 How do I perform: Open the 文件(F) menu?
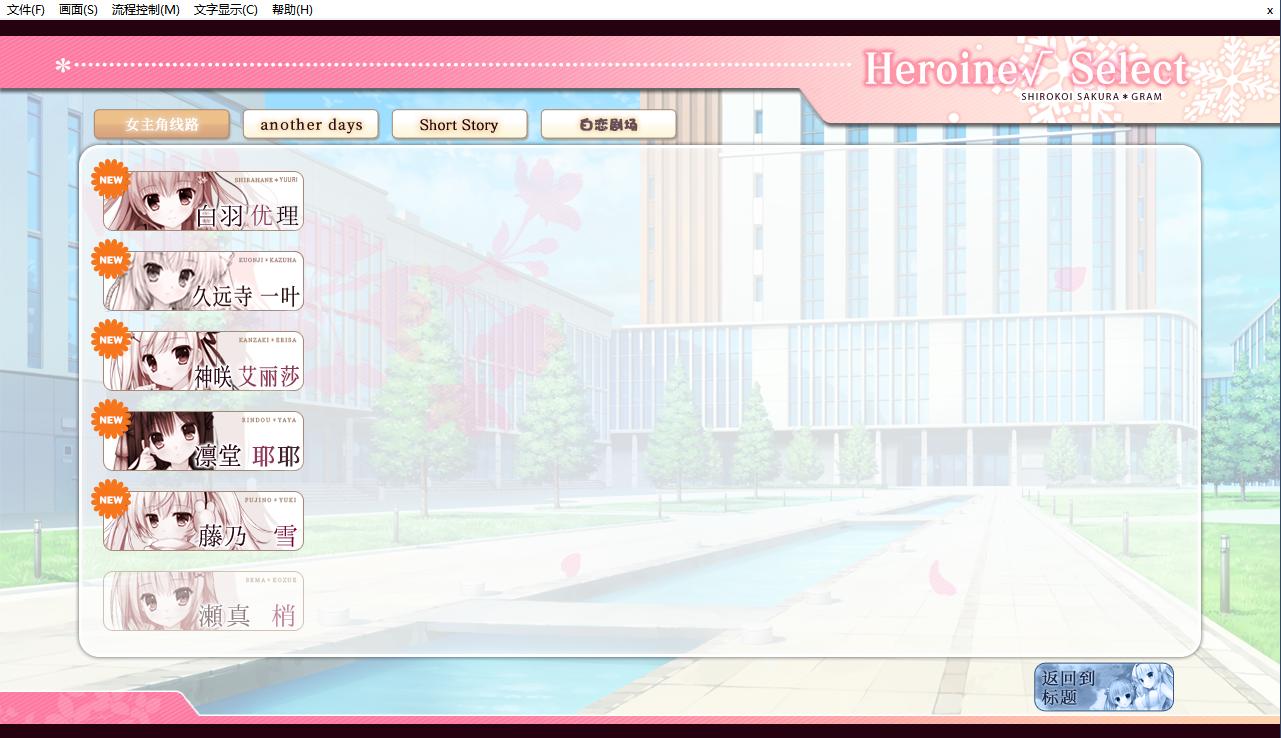pos(26,9)
